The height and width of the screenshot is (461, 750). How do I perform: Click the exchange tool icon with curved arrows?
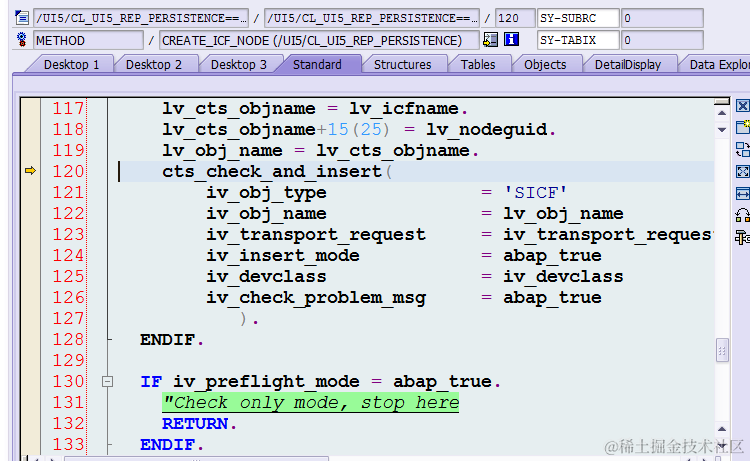pos(742,215)
